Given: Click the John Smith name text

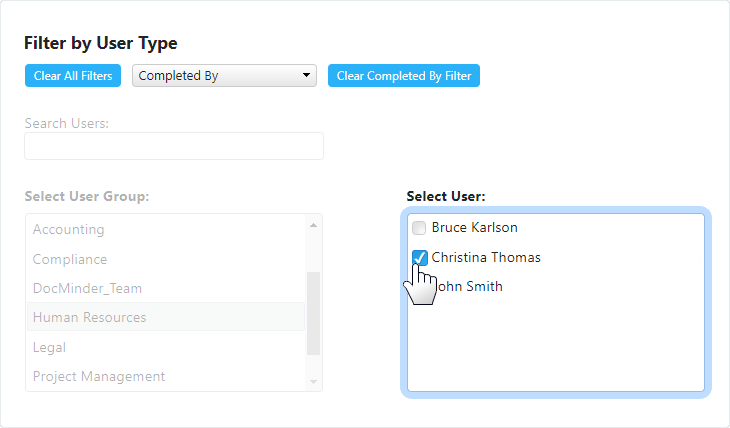Looking at the screenshot, I should tap(470, 287).
